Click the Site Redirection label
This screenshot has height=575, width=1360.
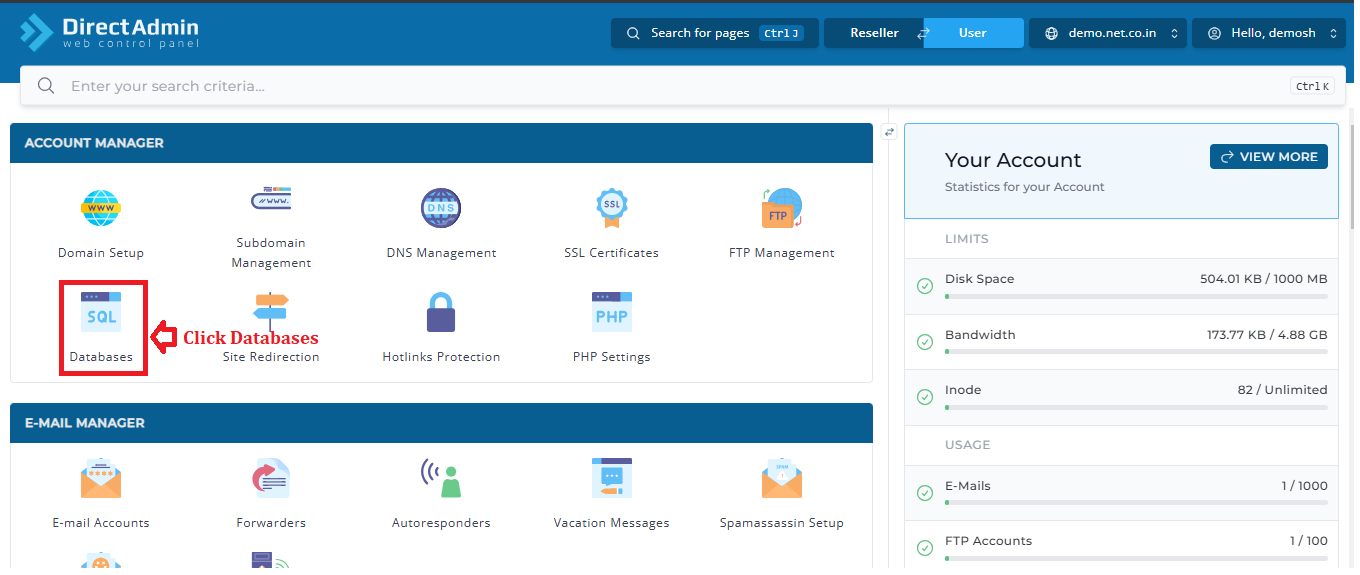(x=271, y=357)
